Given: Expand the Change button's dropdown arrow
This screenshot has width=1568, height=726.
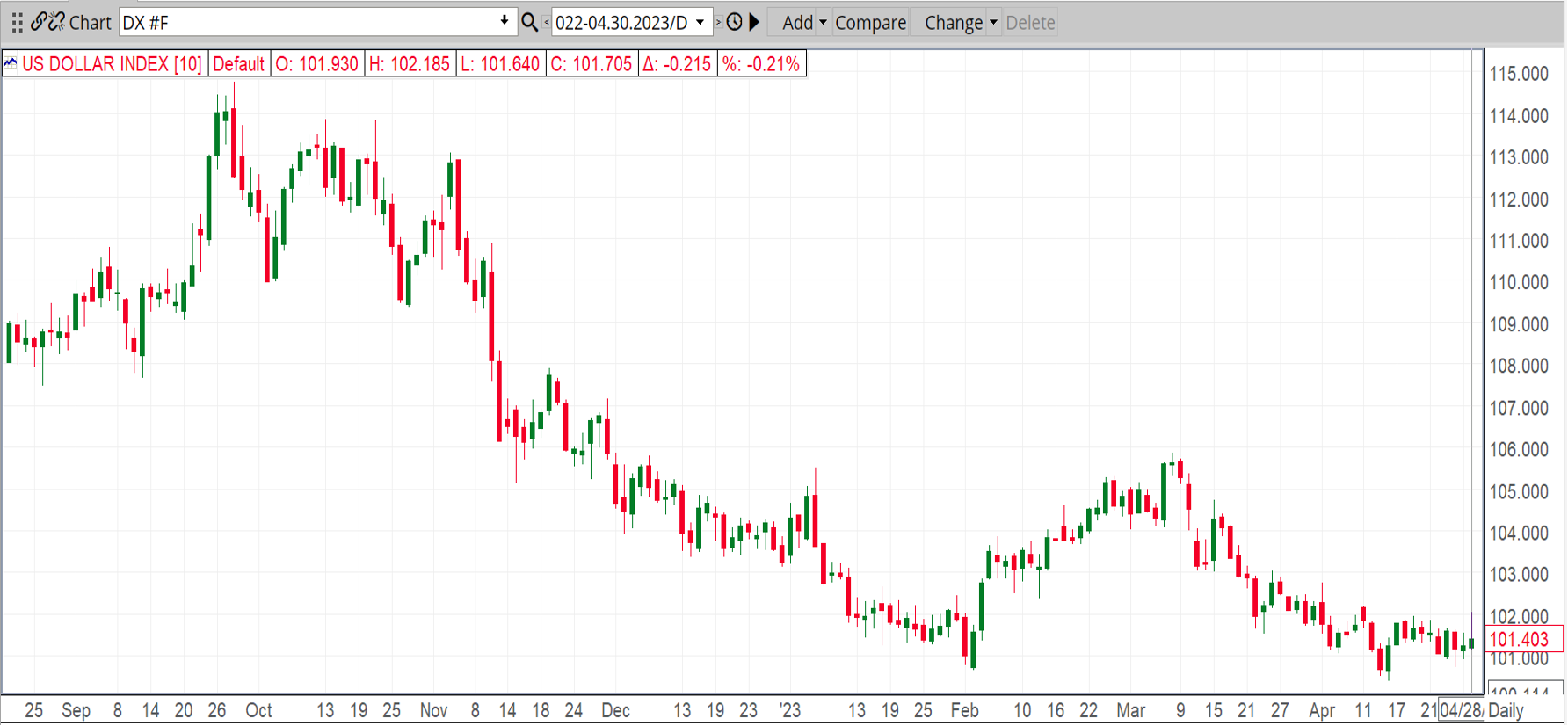Looking at the screenshot, I should coord(993,22).
